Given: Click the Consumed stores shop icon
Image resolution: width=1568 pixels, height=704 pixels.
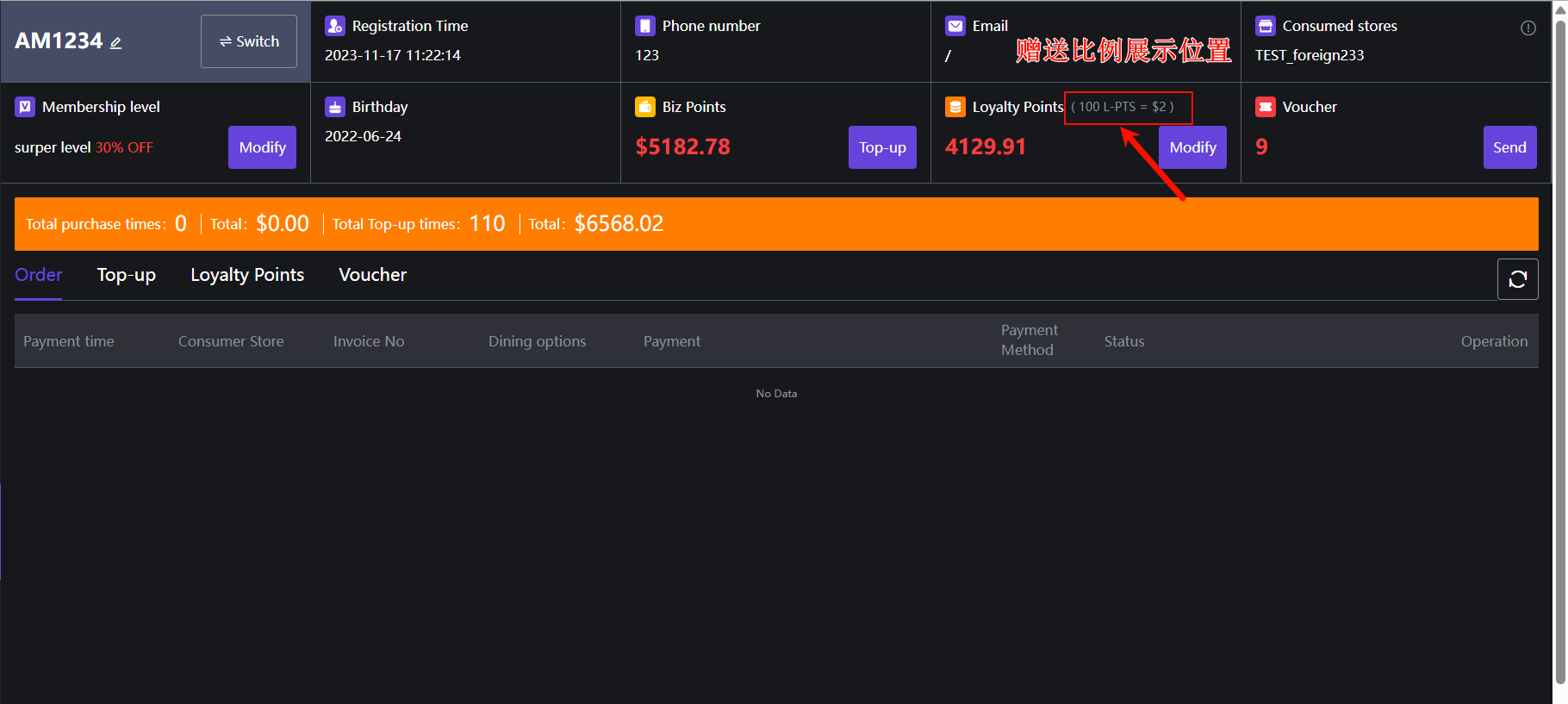Looking at the screenshot, I should (1266, 26).
